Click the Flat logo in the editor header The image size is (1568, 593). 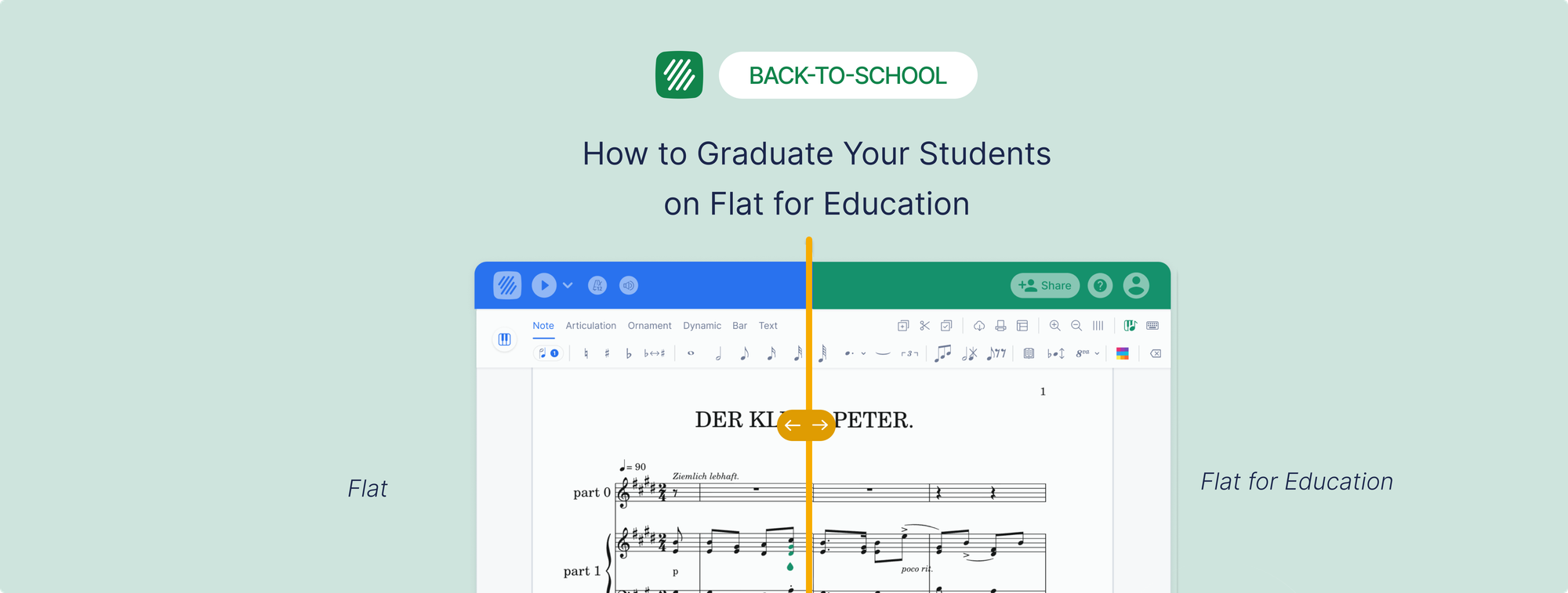point(507,285)
